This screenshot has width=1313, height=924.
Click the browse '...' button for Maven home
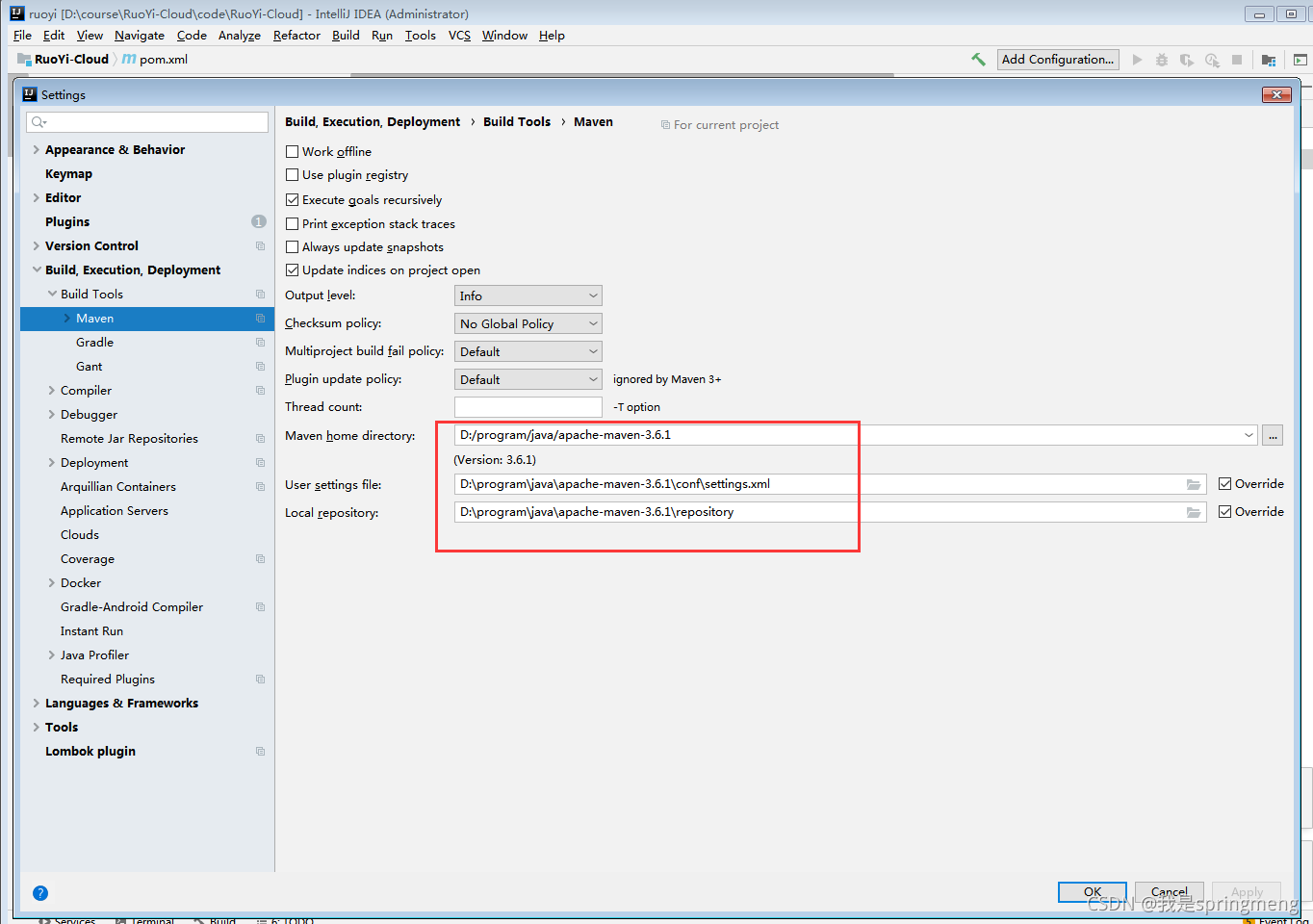[1273, 436]
